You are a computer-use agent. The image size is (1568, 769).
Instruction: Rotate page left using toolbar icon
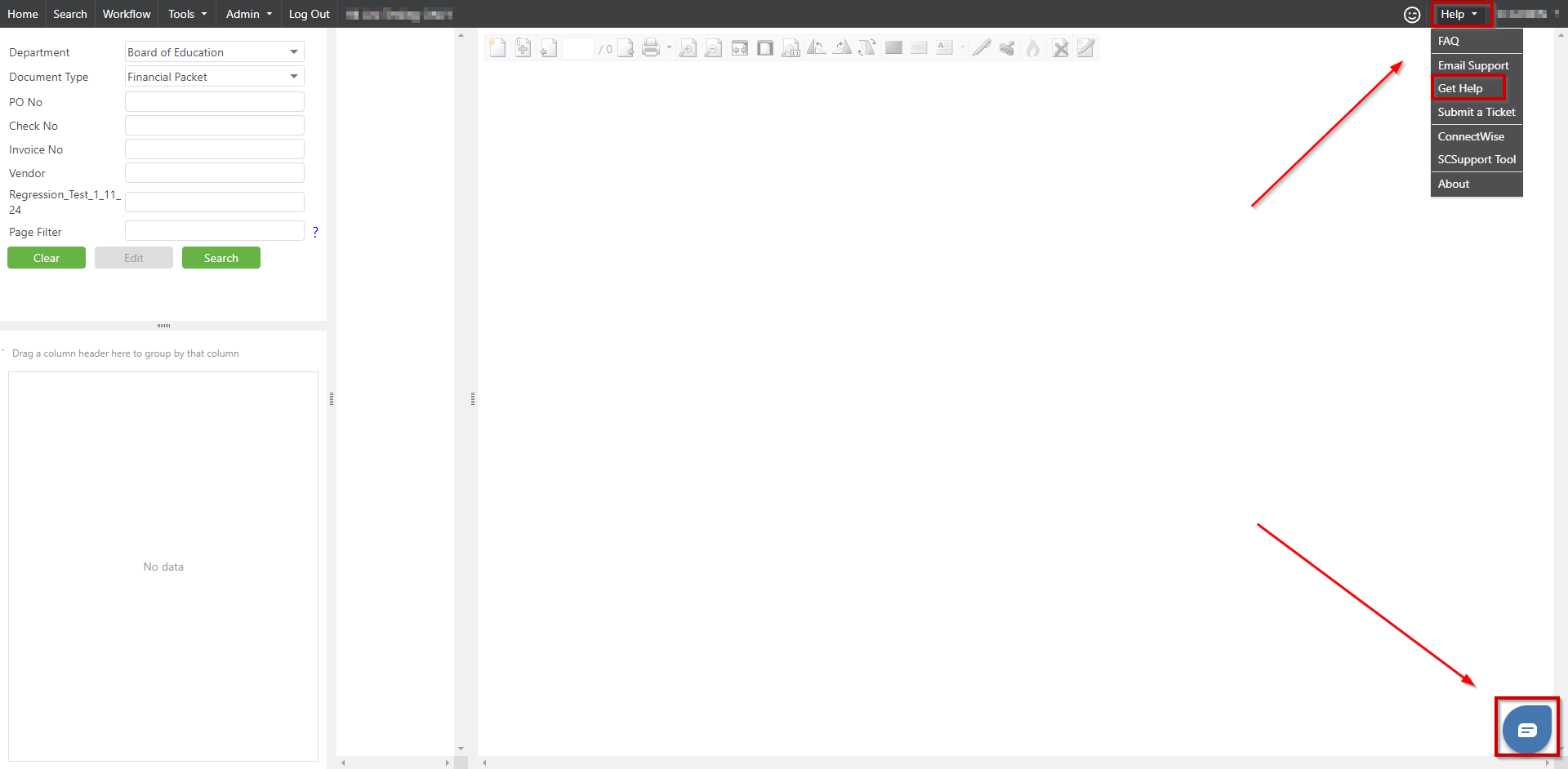pyautogui.click(x=816, y=48)
